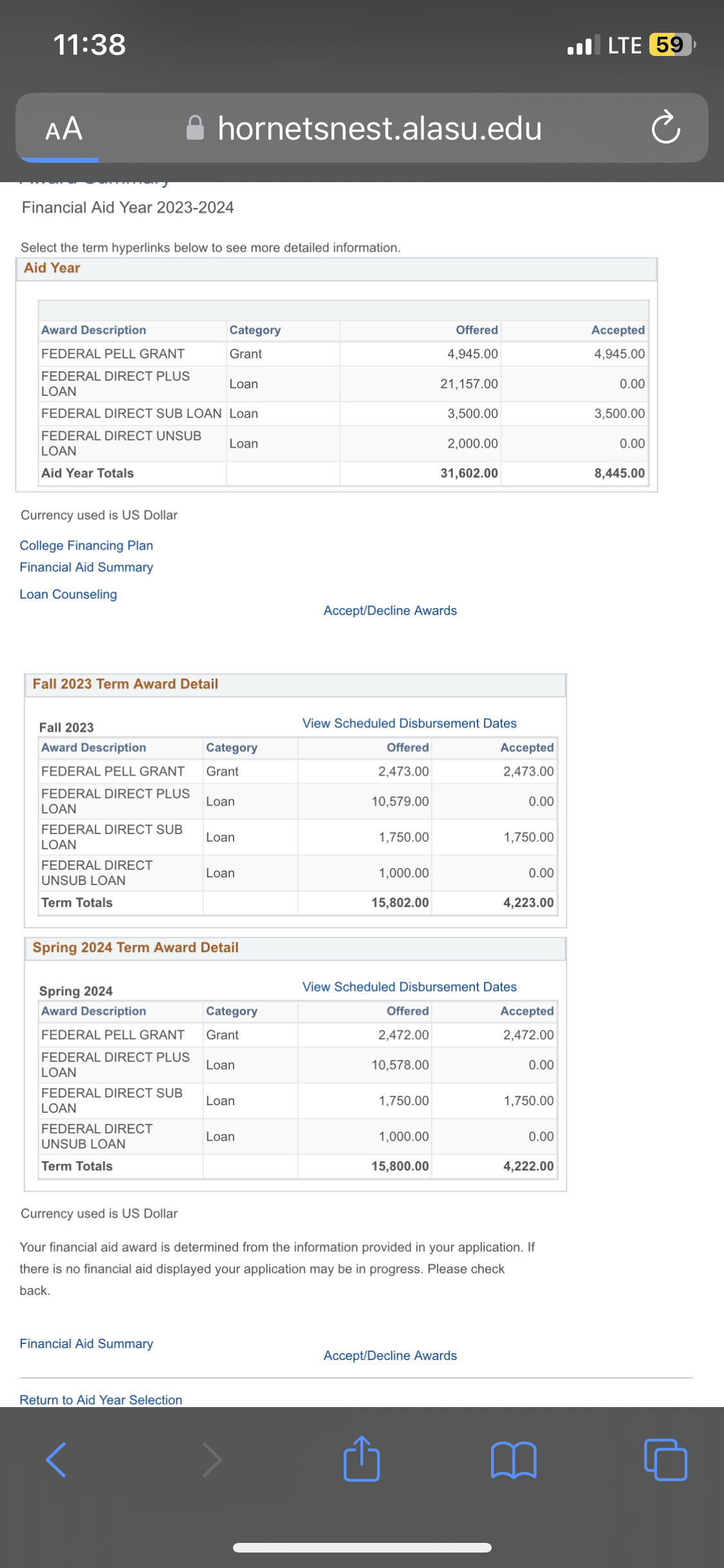The image size is (724, 1568).
Task: Open Accept/Decline Awards link beside Loan Counseling
Action: point(390,610)
